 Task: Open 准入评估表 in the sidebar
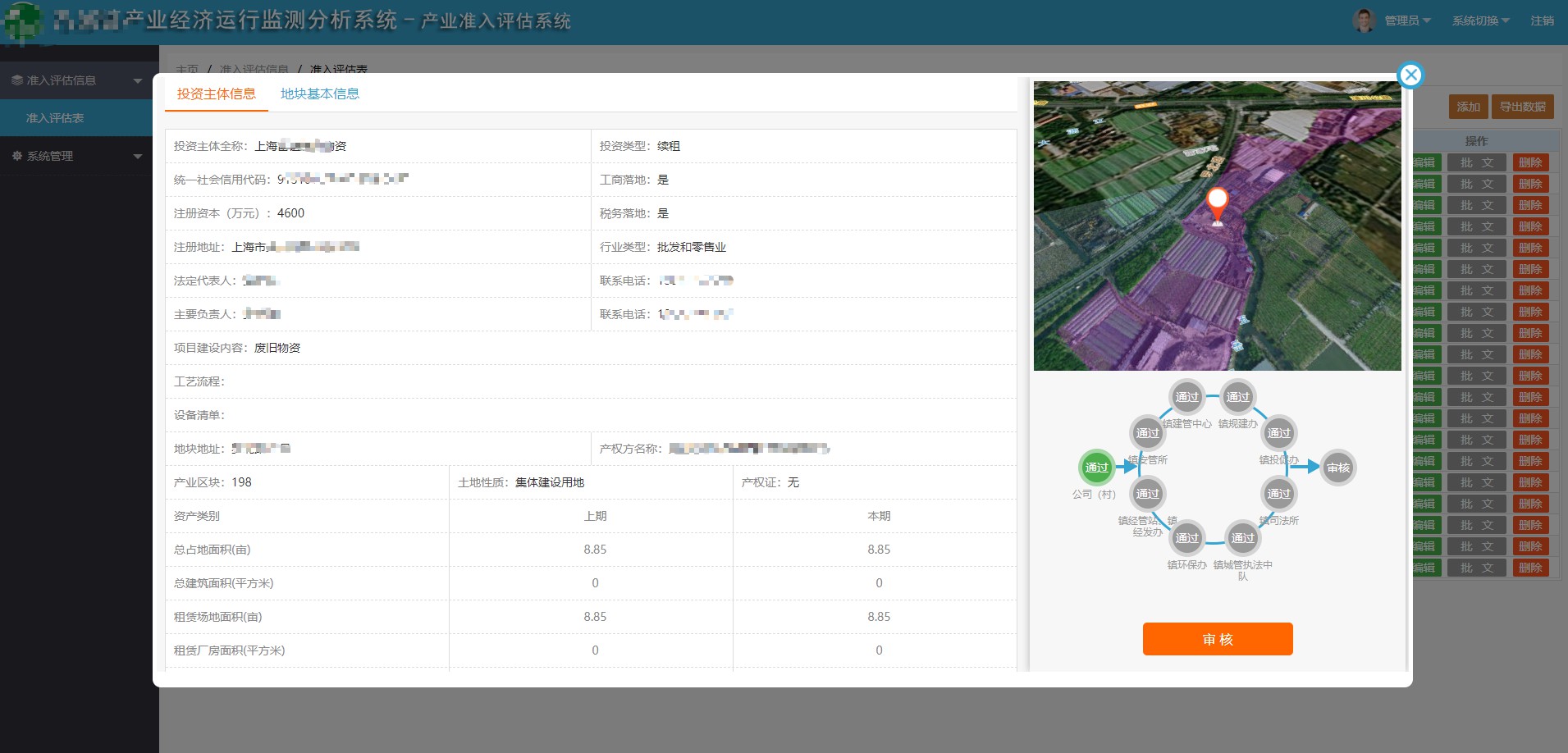coord(55,118)
